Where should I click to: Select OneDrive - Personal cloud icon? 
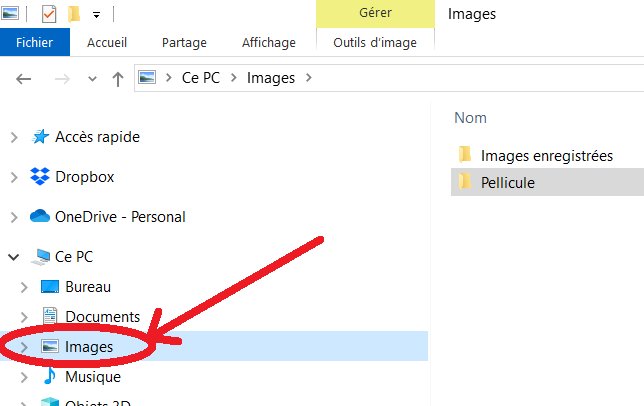(40, 216)
